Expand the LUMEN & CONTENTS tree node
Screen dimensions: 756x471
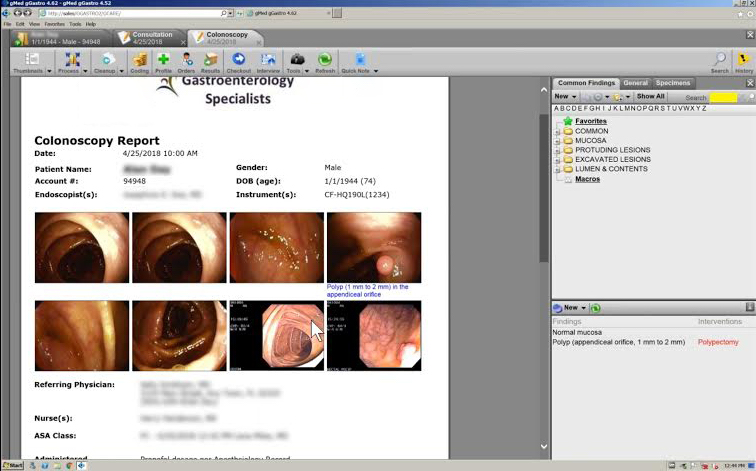pos(557,170)
